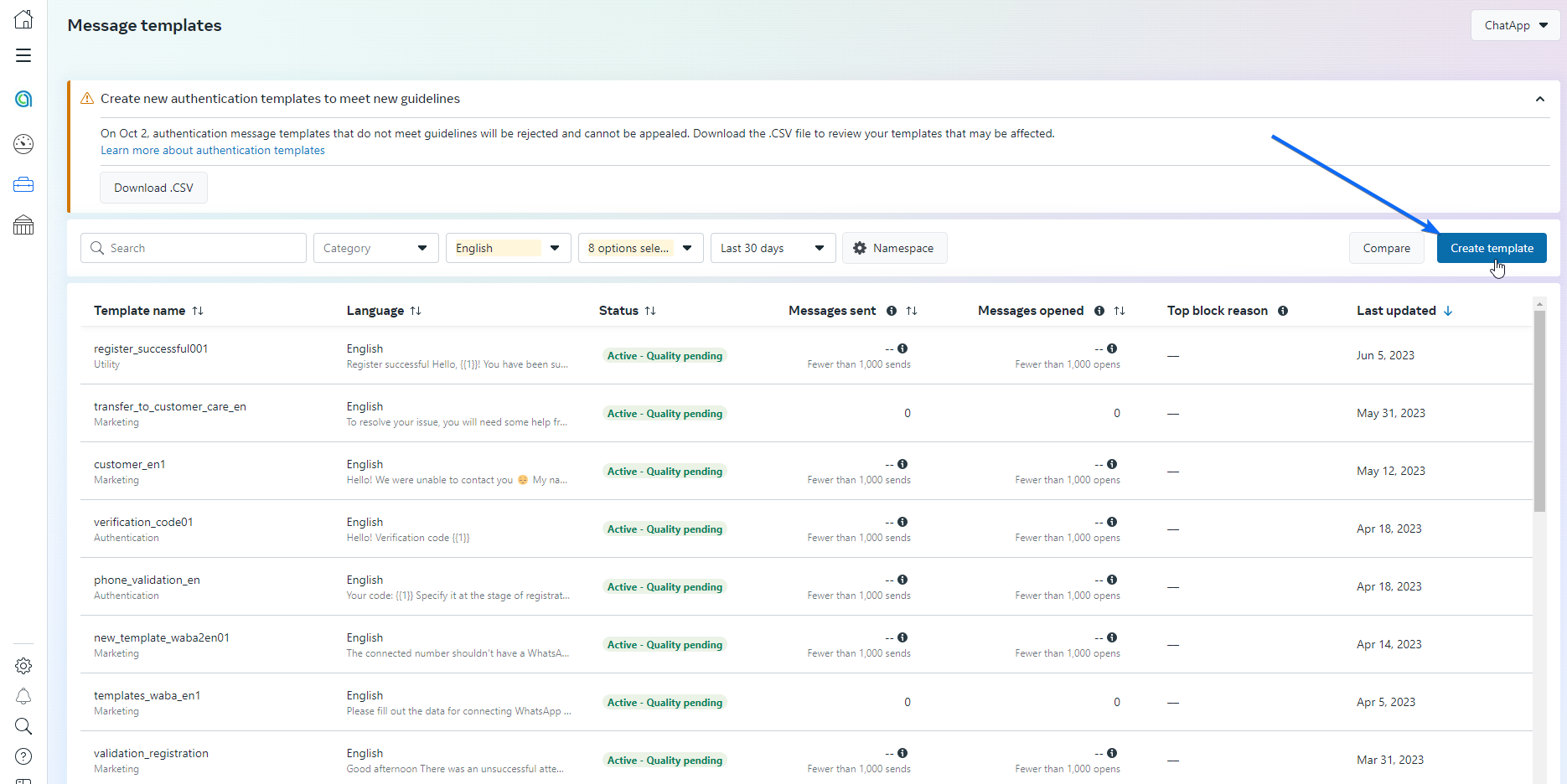Open the toolbox icon in the sidebar
Image resolution: width=1567 pixels, height=784 pixels.
[23, 184]
